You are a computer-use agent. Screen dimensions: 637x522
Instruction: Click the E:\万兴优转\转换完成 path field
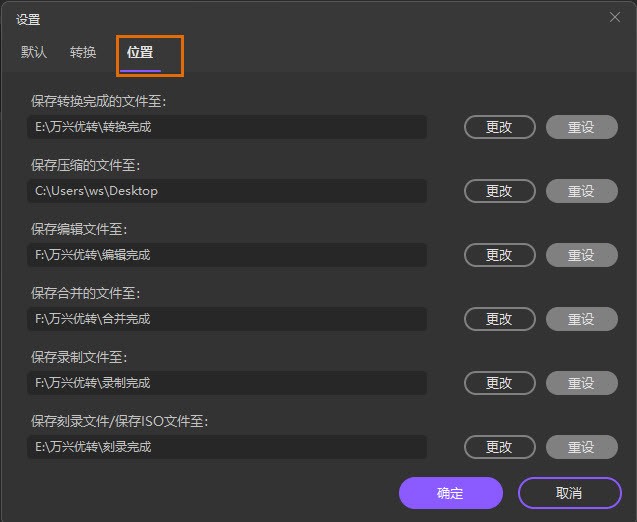click(228, 127)
